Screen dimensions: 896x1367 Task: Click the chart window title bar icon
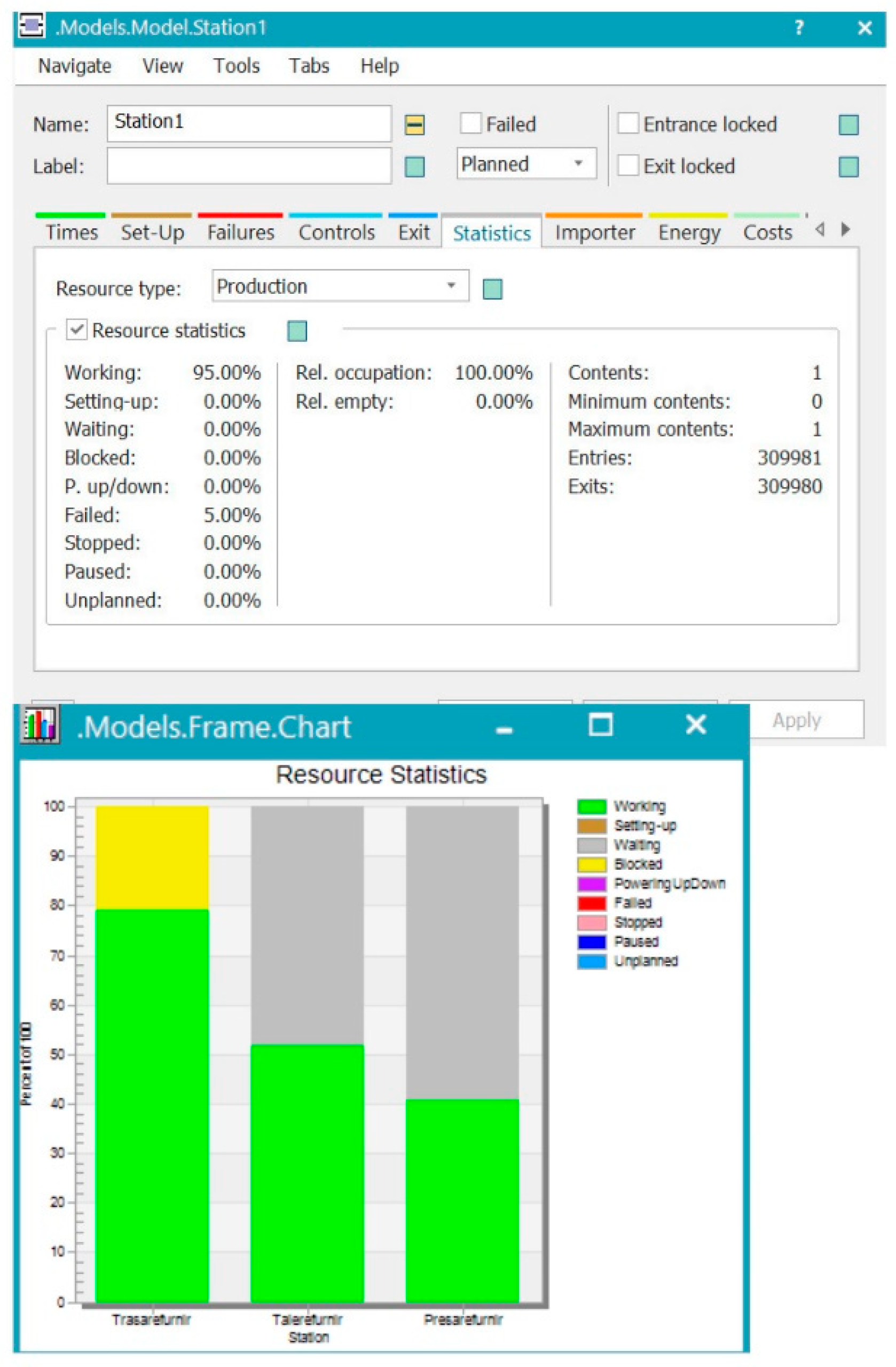39,725
